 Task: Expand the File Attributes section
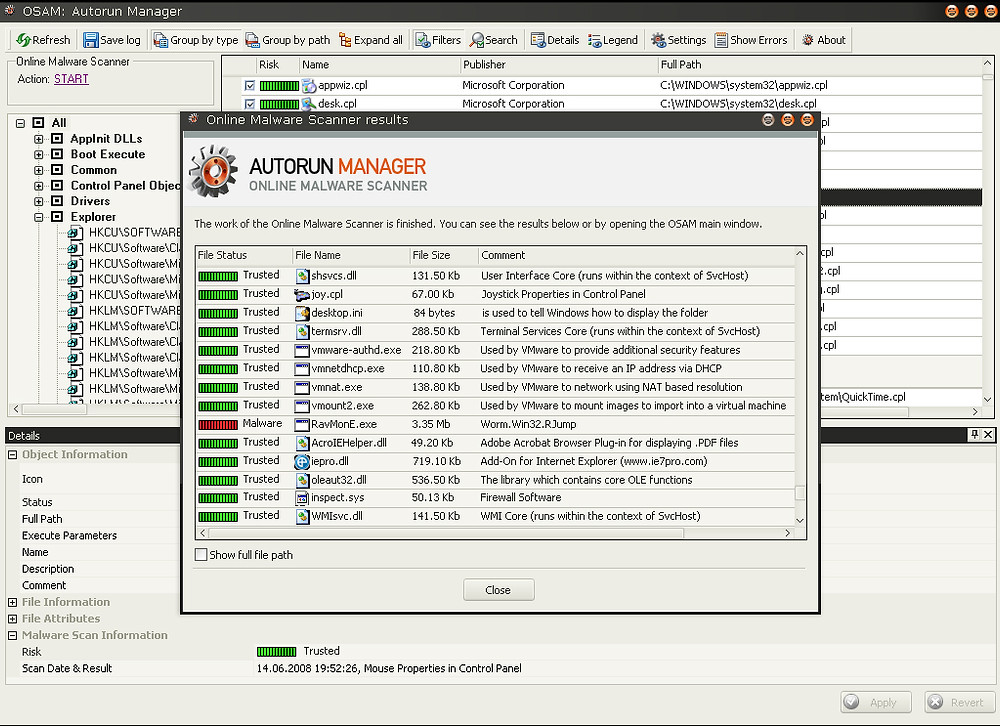(12, 619)
